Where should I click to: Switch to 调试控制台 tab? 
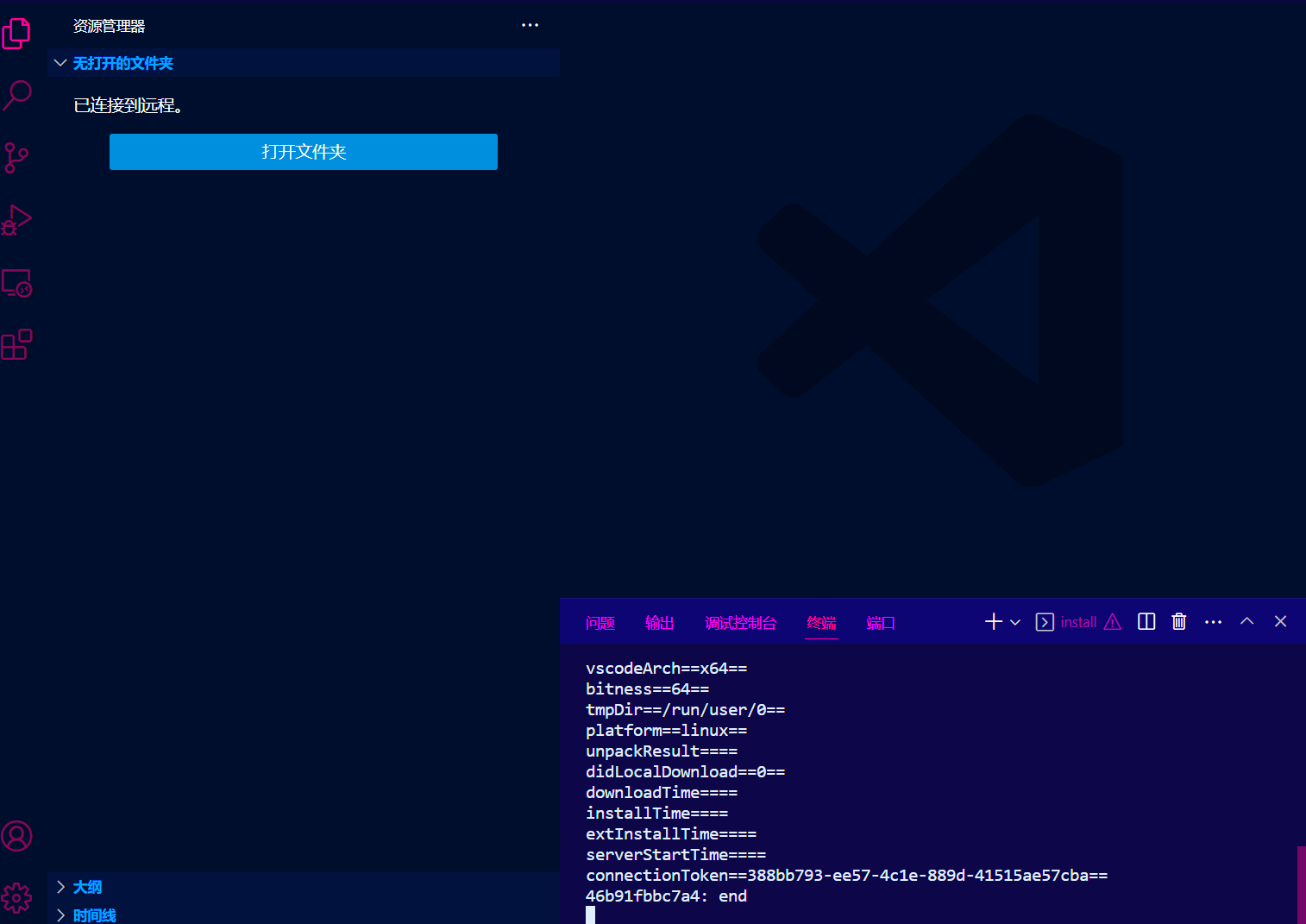point(740,623)
